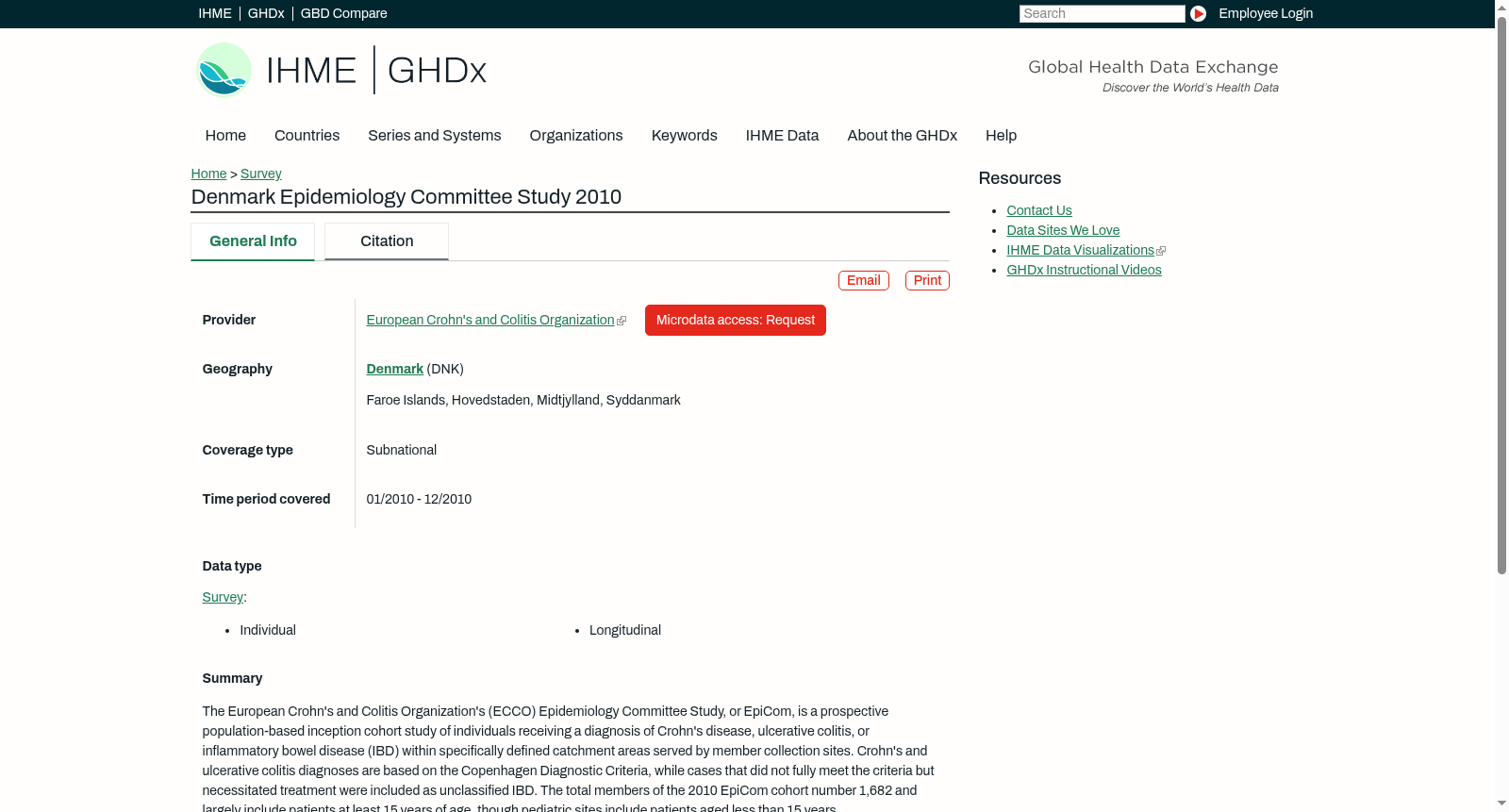Viewport: 1509px width, 812px height.
Task: Click the text 'Faroe Islands, Hovedstaden, Midtjylland, Syddanmark'
Action: click(523, 400)
